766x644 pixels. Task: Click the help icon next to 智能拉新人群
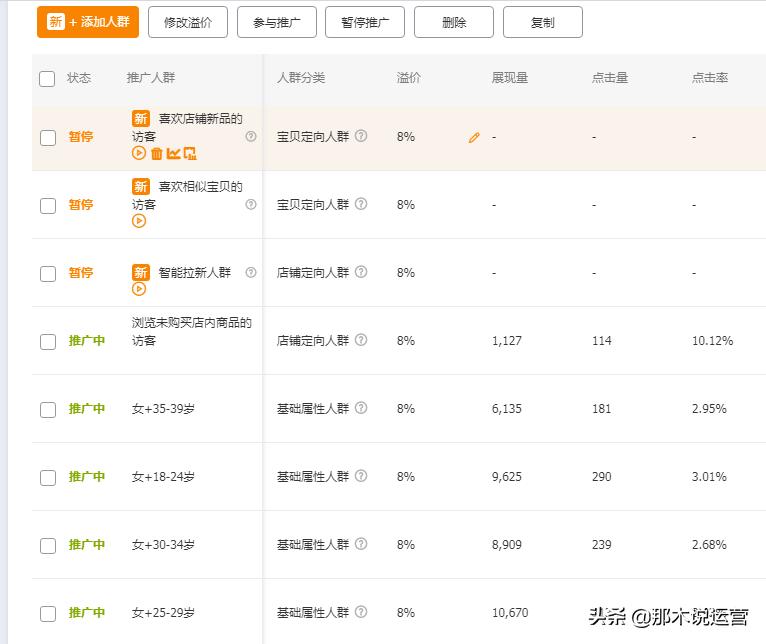coord(251,272)
